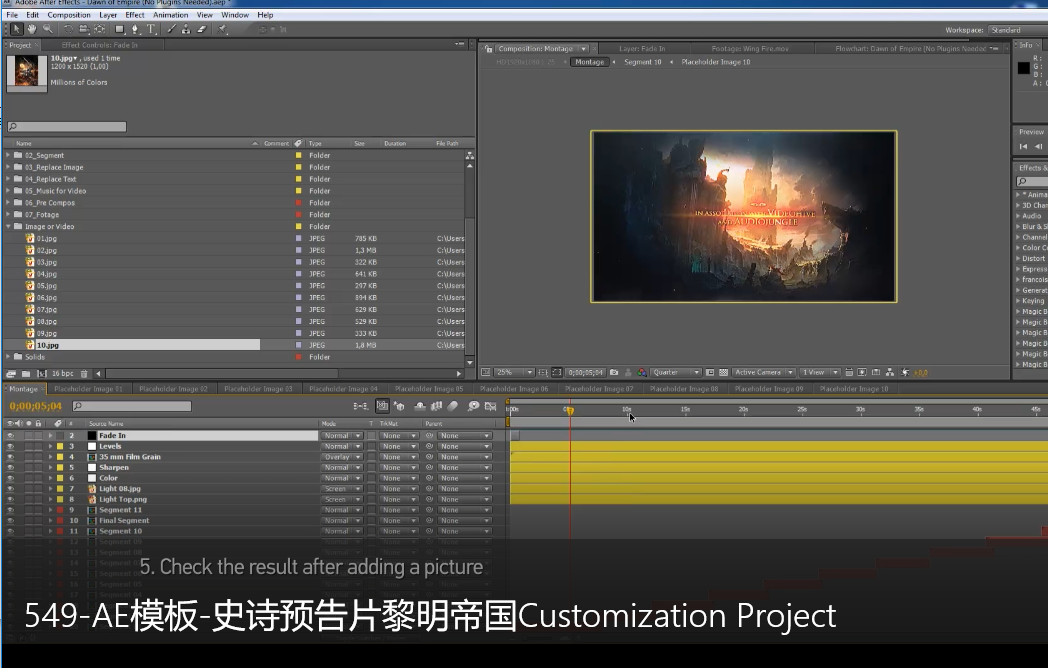Screen dimensions: 1048x668
Task: Click the timeline layer search field
Action: pos(132,406)
